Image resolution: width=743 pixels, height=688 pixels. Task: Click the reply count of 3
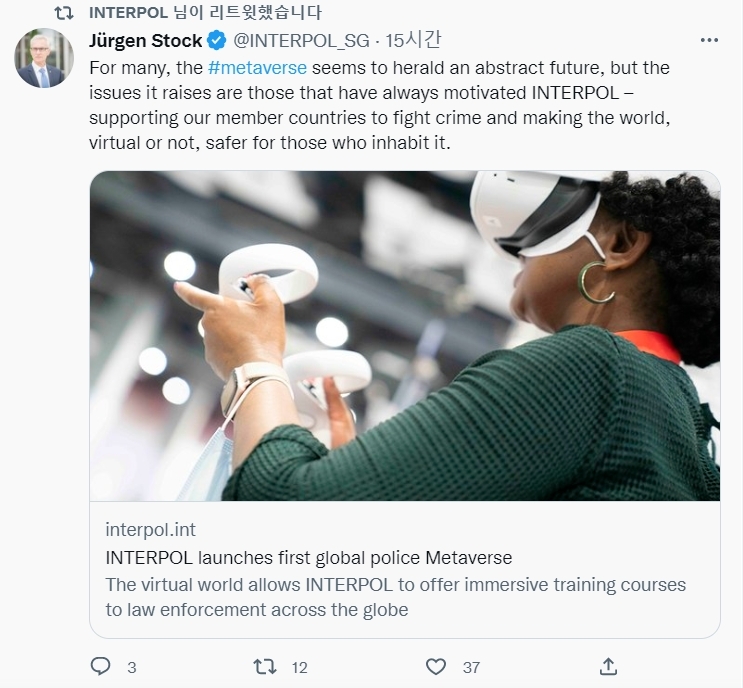[131, 667]
